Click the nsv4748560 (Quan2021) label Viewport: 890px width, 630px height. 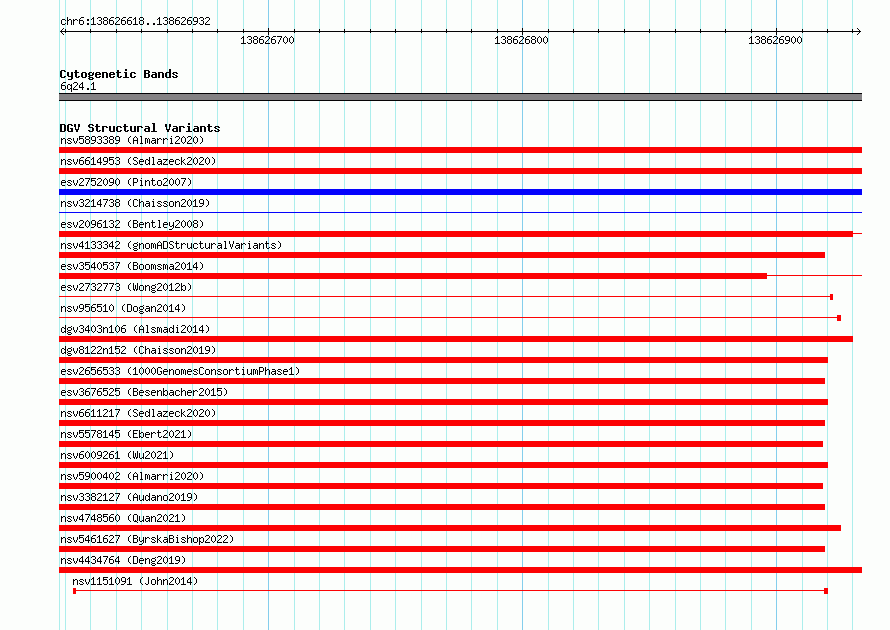(x=123, y=518)
